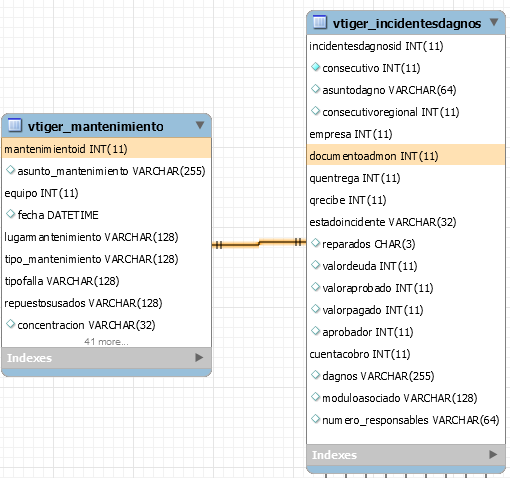The height and width of the screenshot is (478, 510).
Task: Click the diamond icon next to reparados CHAR(3)
Action: 315,243
